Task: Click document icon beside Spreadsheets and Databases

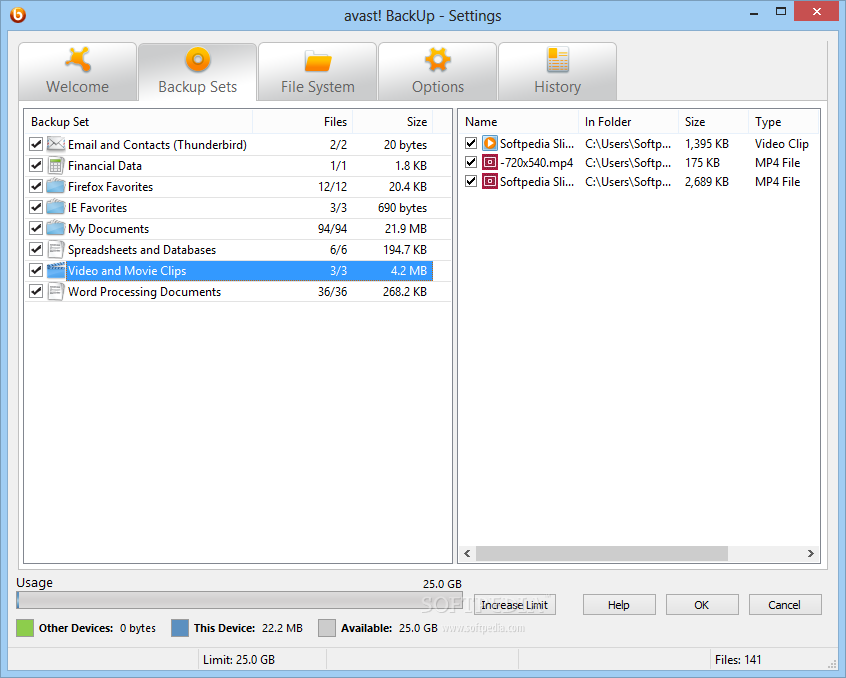Action: coord(56,249)
